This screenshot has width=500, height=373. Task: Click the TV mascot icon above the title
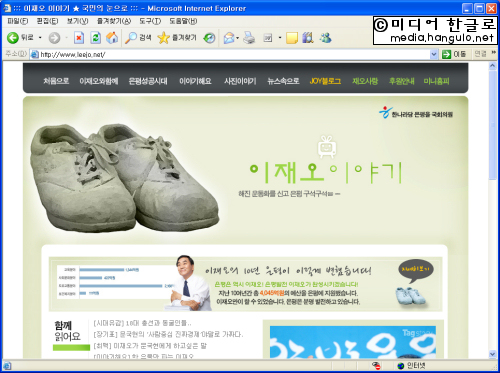tap(327, 146)
